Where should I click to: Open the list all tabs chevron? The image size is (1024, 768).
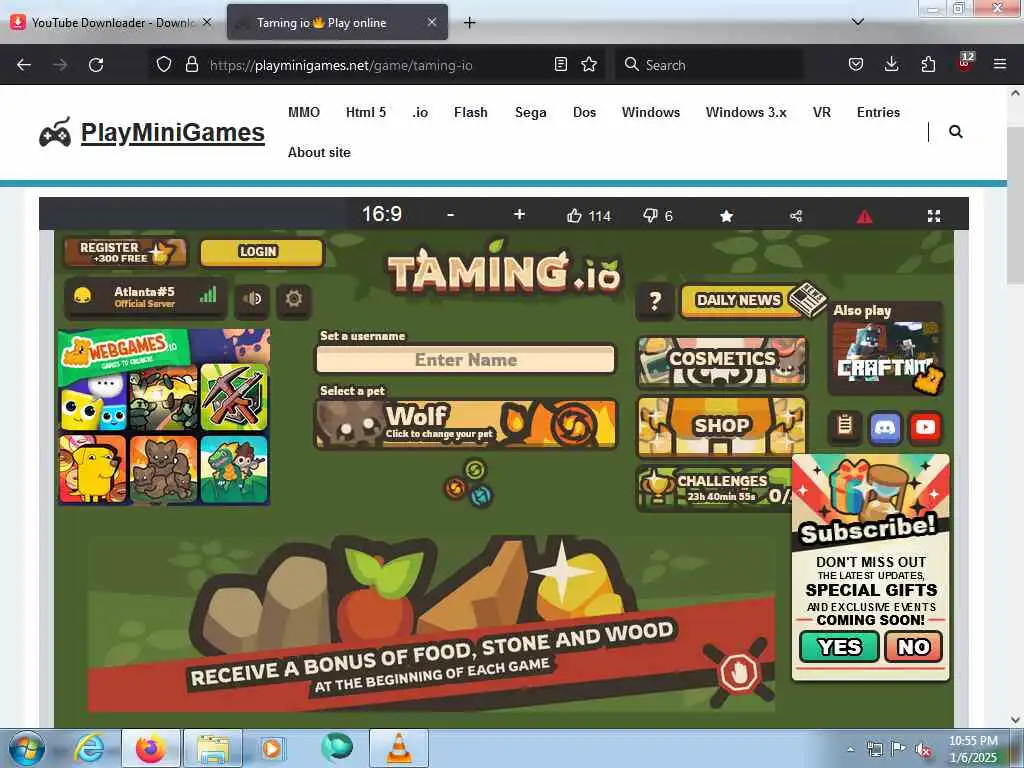click(858, 22)
